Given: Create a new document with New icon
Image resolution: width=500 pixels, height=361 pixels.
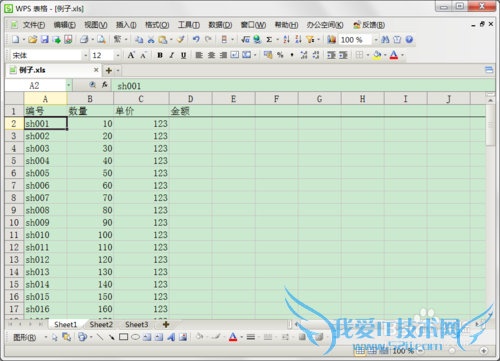Looking at the screenshot, I should 15,39.
